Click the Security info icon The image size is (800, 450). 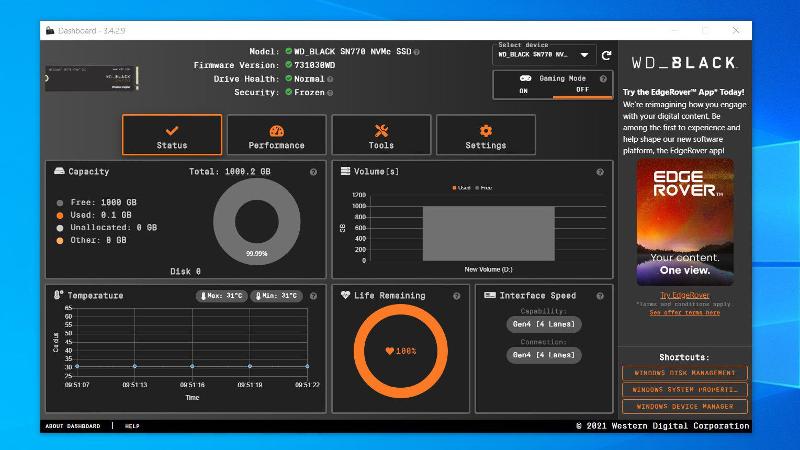pyautogui.click(x=330, y=93)
